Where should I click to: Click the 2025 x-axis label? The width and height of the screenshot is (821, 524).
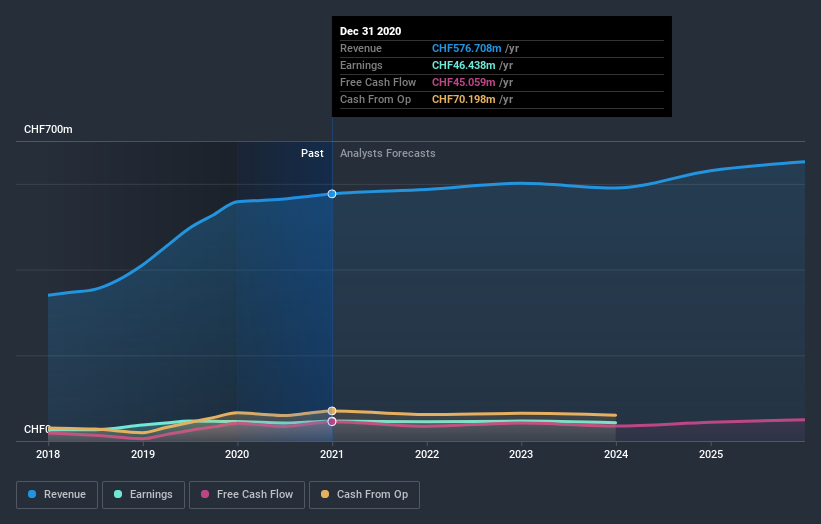pyautogui.click(x=711, y=454)
